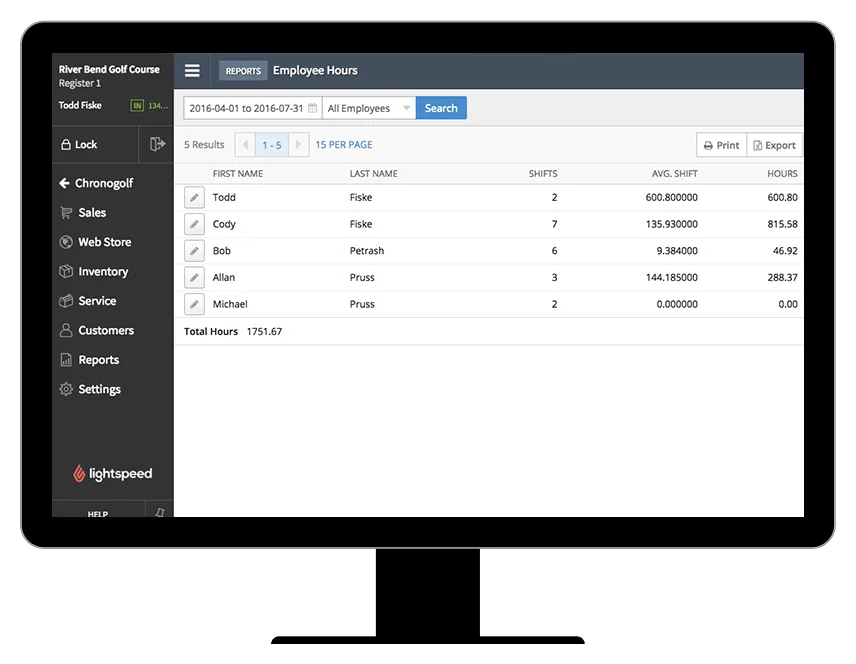Sort by FIRST NAME column header

(238, 174)
